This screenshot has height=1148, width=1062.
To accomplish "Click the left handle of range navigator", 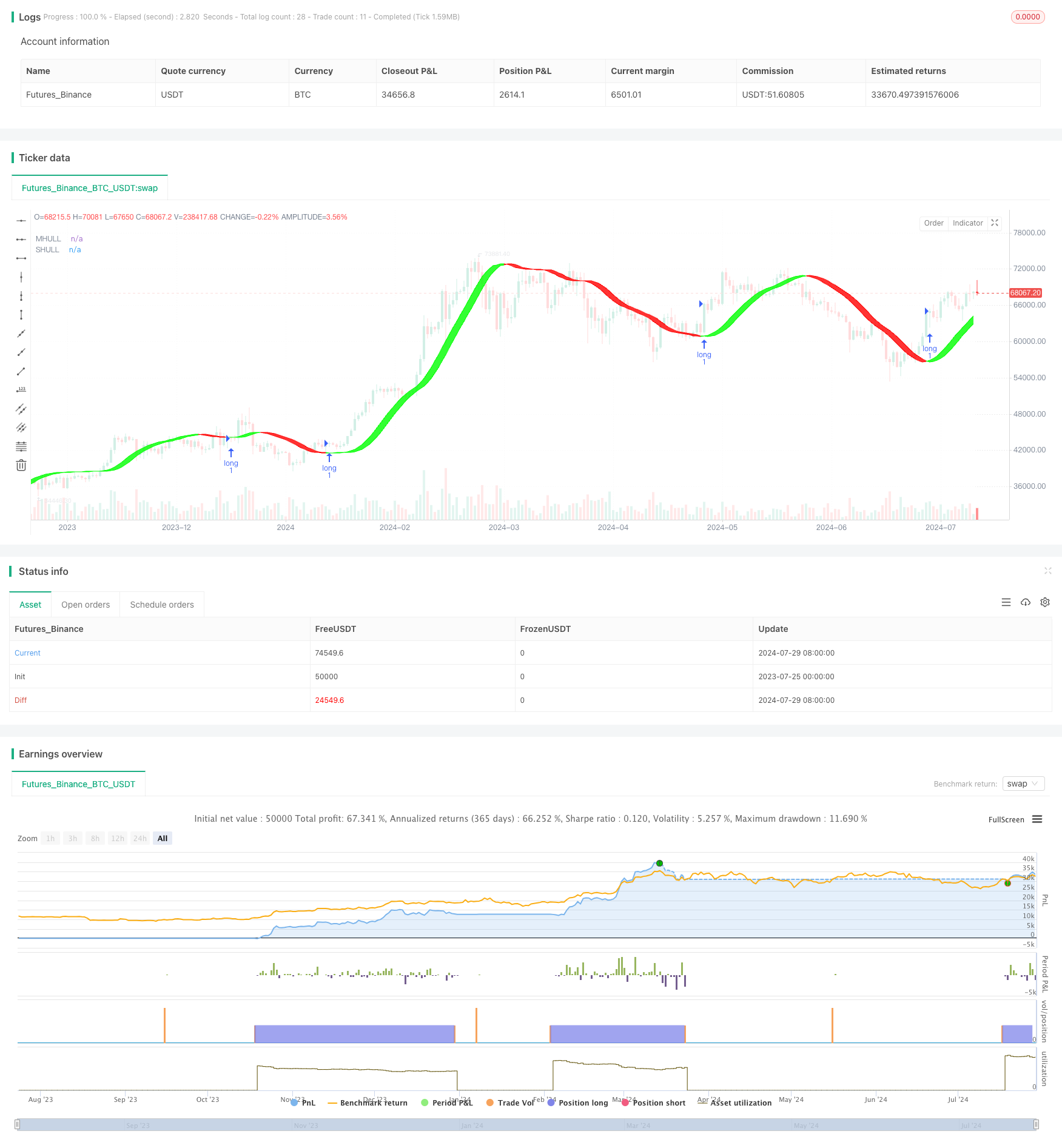I will tap(18, 1124).
